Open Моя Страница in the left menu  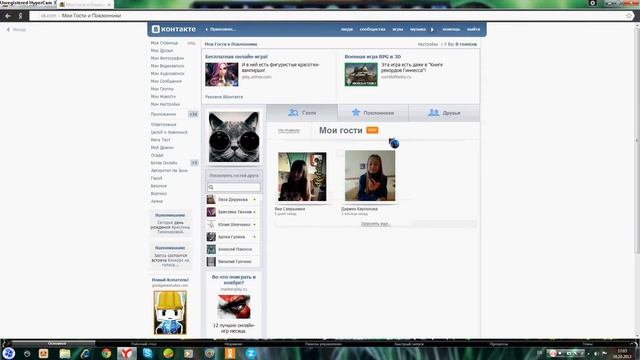[164, 43]
